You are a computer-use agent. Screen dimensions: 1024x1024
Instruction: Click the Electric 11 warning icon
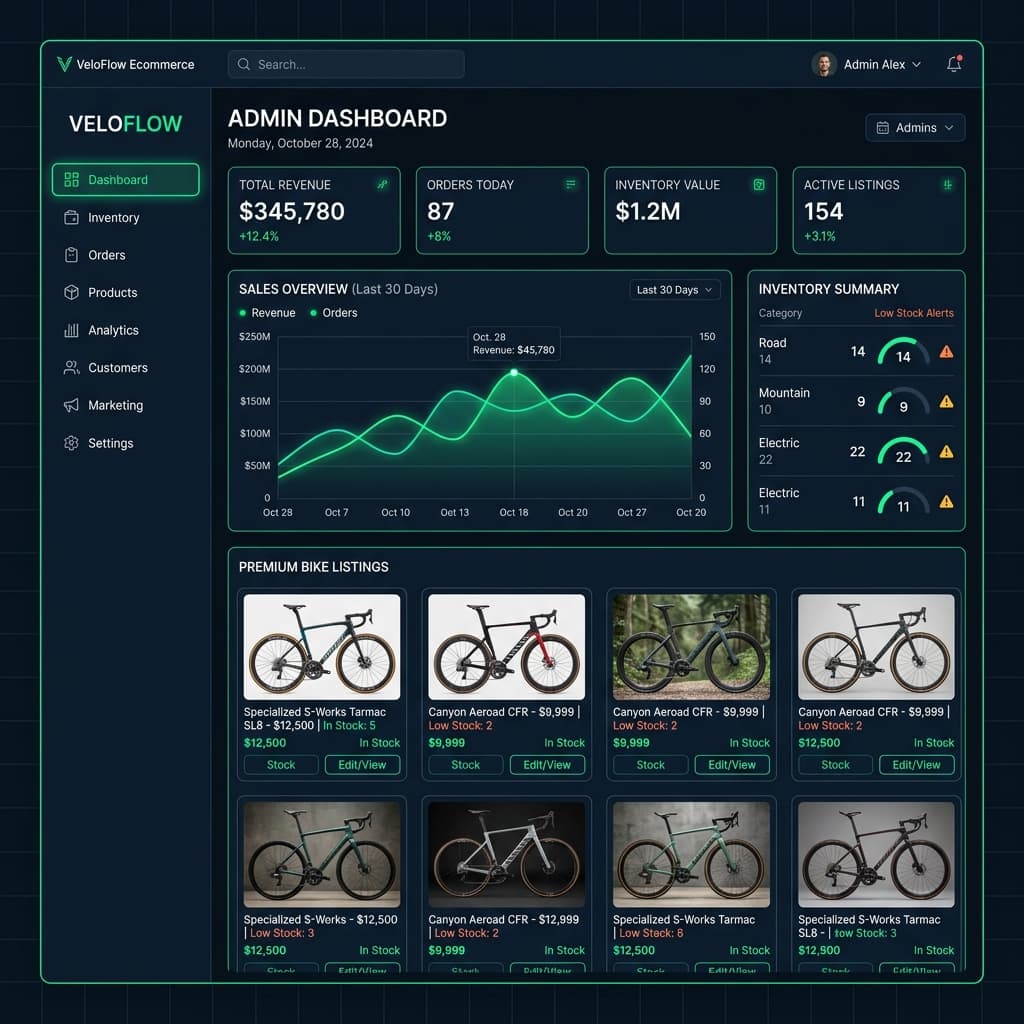946,502
